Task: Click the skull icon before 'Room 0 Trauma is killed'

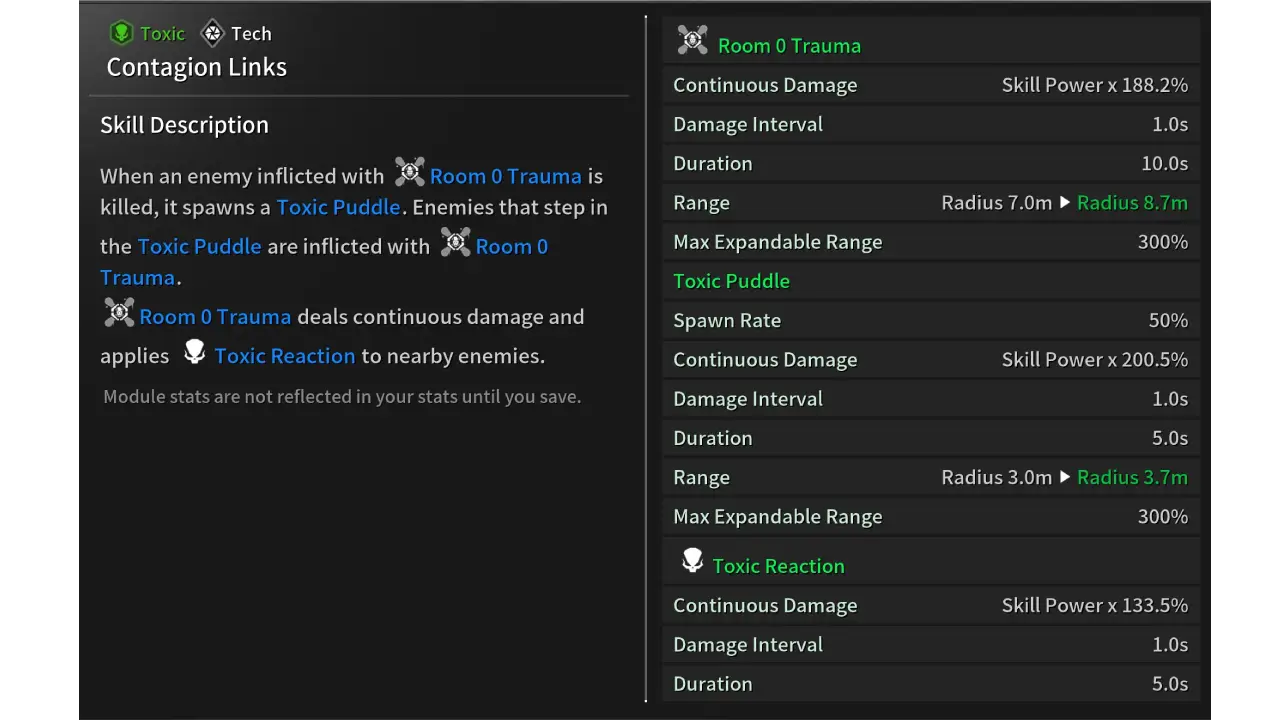Action: click(409, 172)
